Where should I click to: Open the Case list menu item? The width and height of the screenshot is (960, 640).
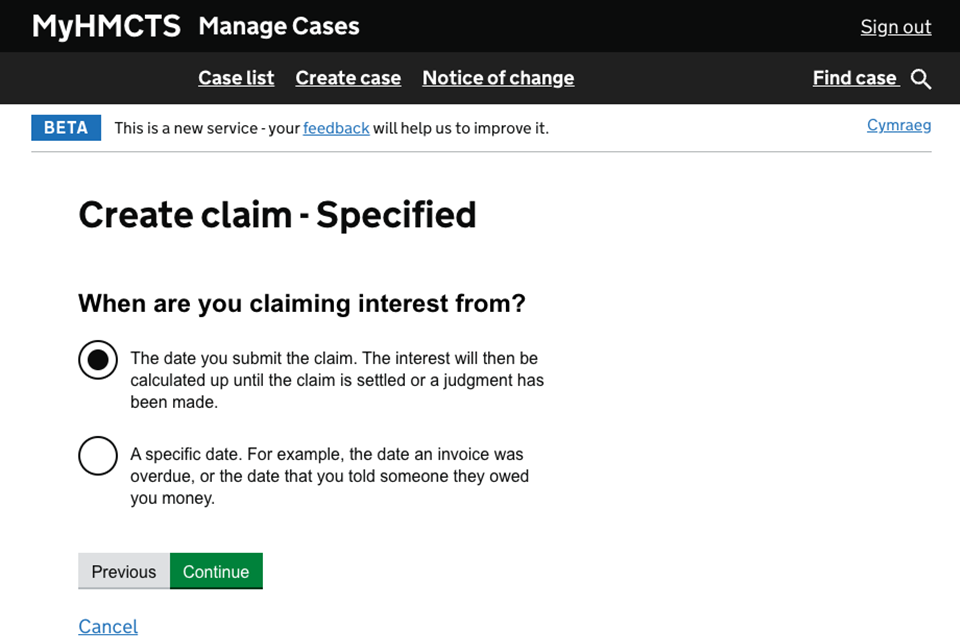236,78
